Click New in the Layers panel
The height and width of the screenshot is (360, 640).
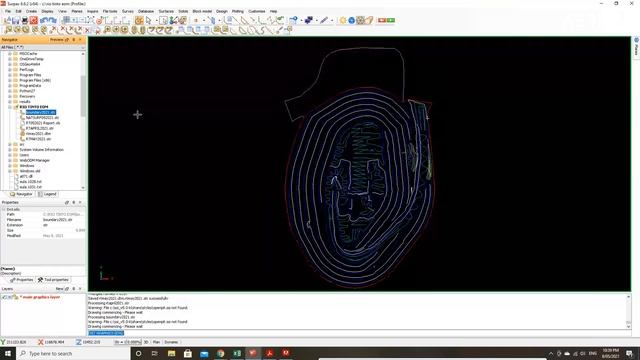coord(60,289)
